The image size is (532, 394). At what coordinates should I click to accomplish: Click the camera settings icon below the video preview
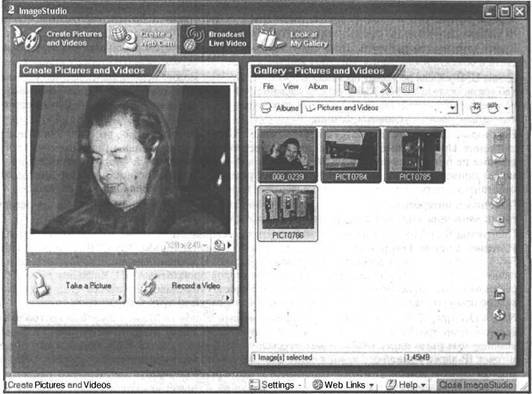[x=219, y=245]
